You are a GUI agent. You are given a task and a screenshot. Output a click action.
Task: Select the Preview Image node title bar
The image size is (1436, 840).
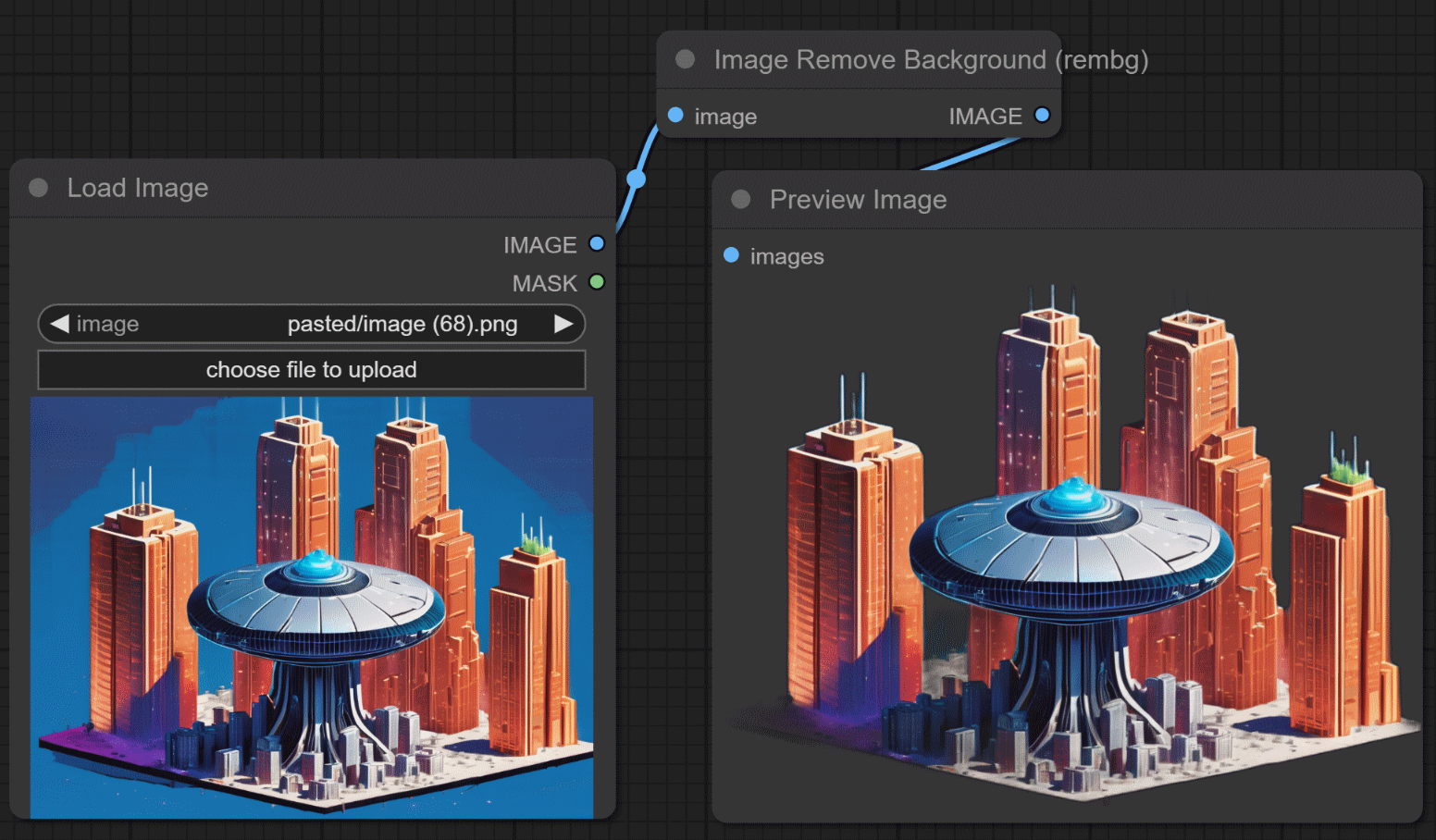(x=858, y=200)
